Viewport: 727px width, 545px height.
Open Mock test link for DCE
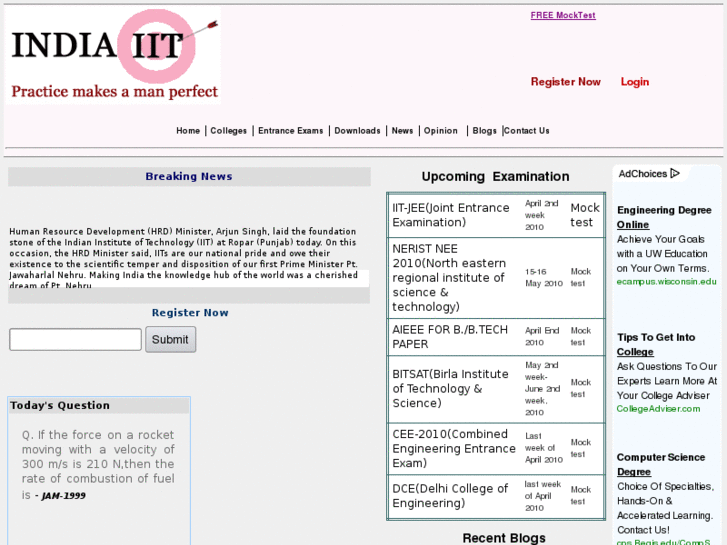[580, 495]
